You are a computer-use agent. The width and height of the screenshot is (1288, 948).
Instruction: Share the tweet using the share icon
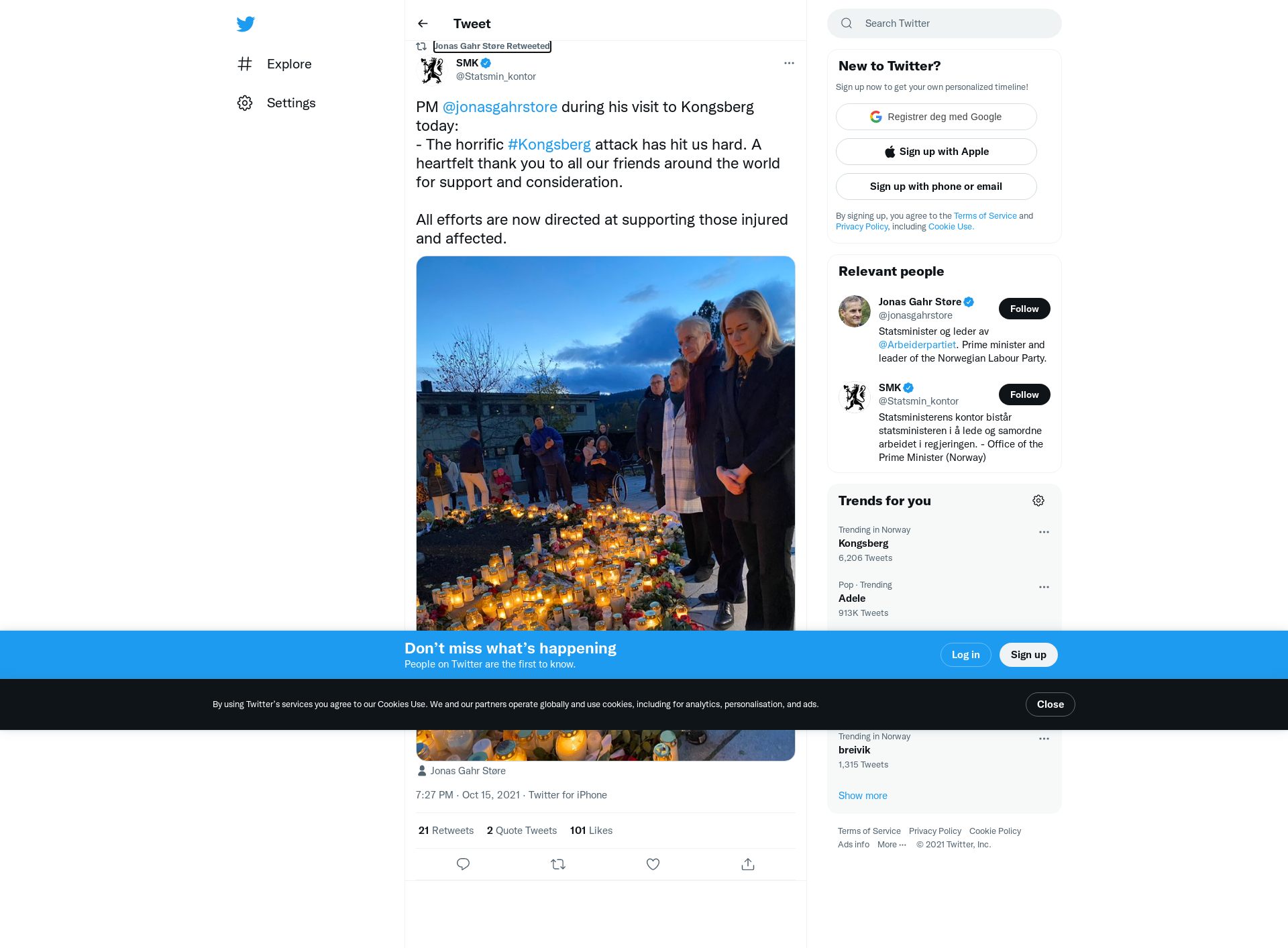[x=748, y=864]
